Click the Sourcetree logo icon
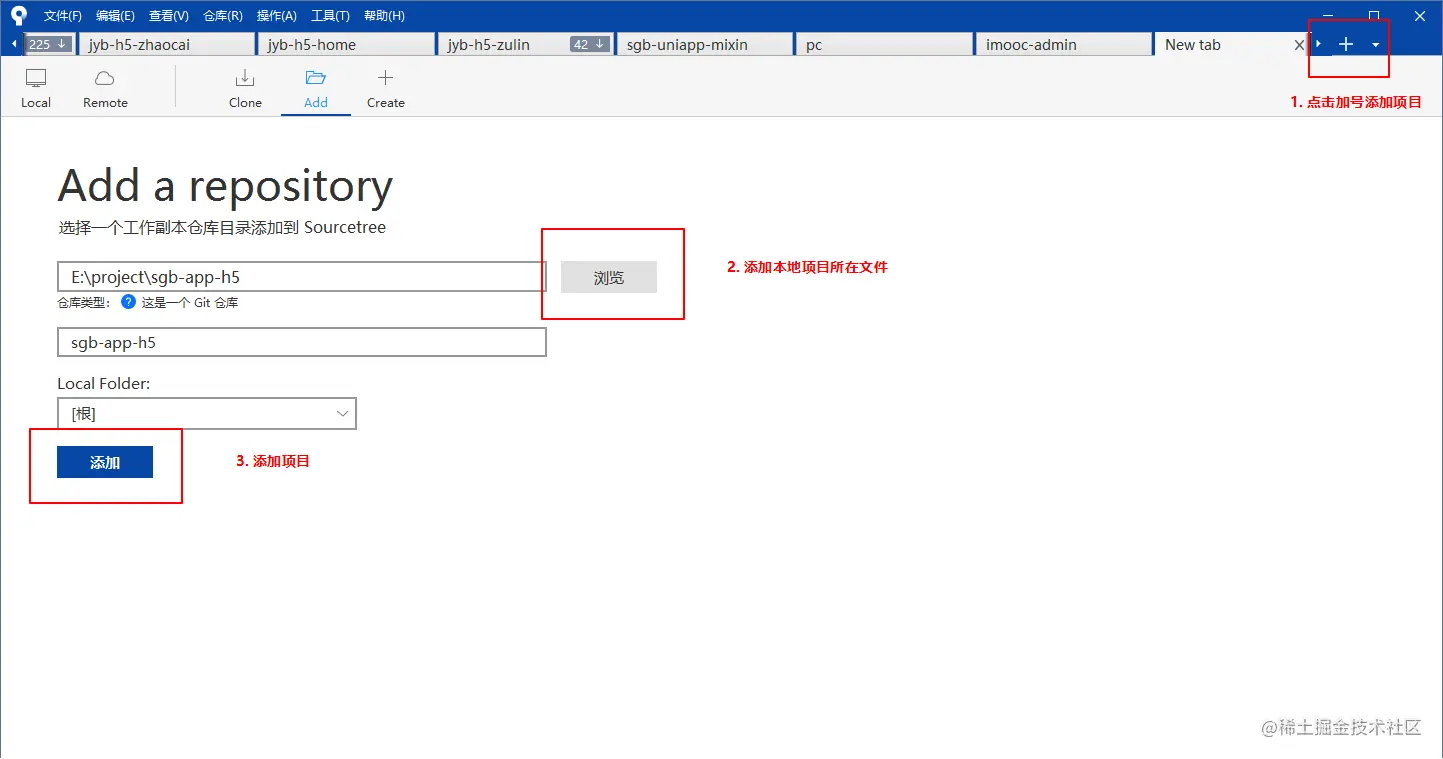 [18, 15]
